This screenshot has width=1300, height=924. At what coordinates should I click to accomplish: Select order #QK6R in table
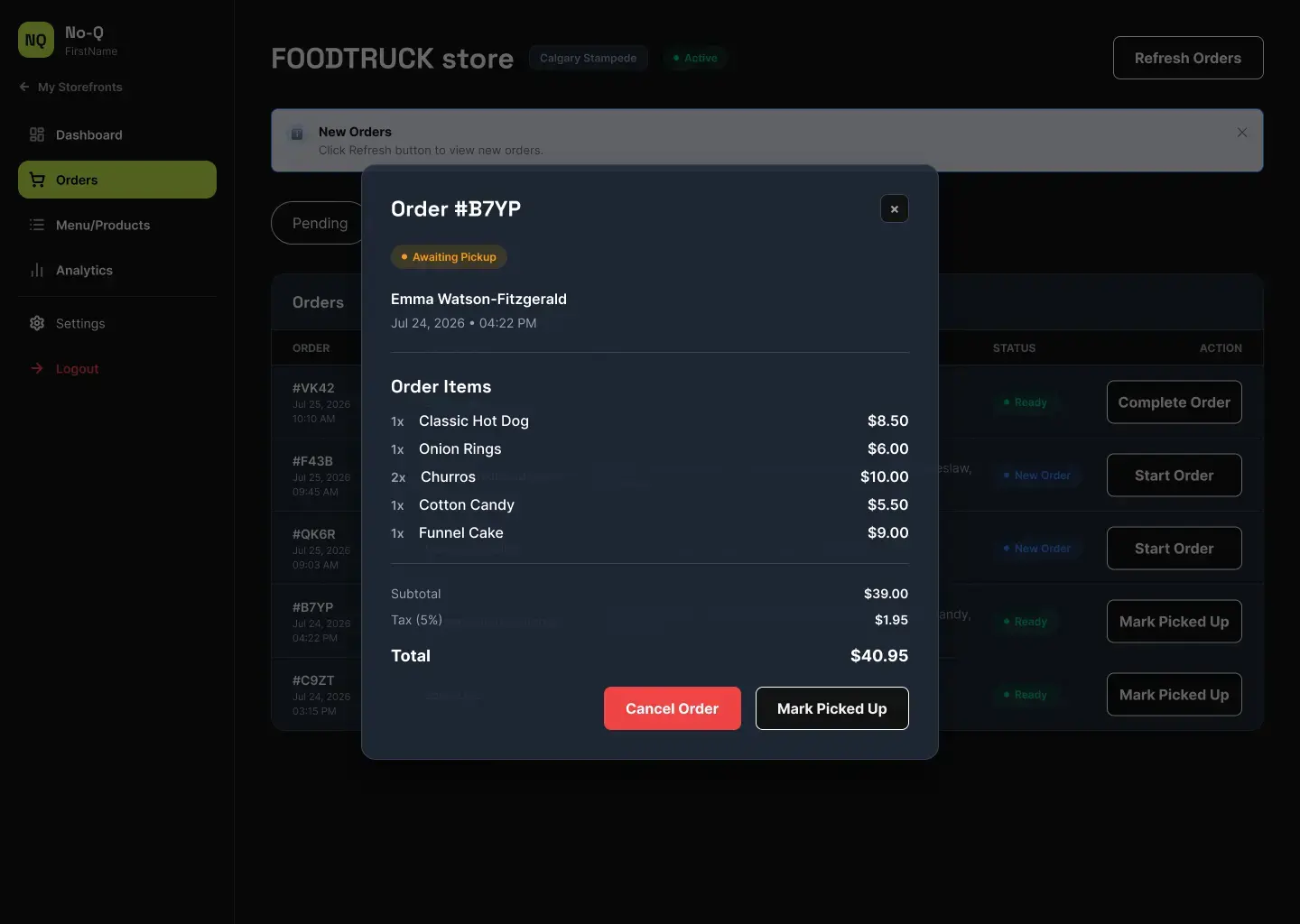coord(313,534)
